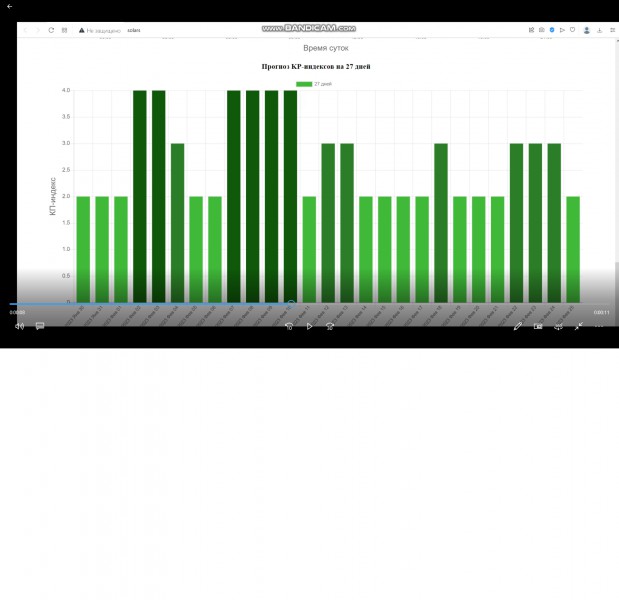Click the 'Прогноз КР-индексов на 27 дней' title
This screenshot has height=600, width=619.
(x=316, y=66)
